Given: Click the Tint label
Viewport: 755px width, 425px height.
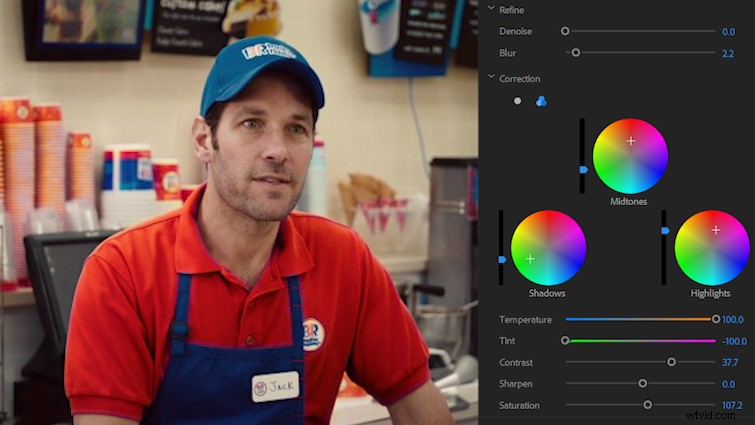Looking at the screenshot, I should [x=507, y=341].
